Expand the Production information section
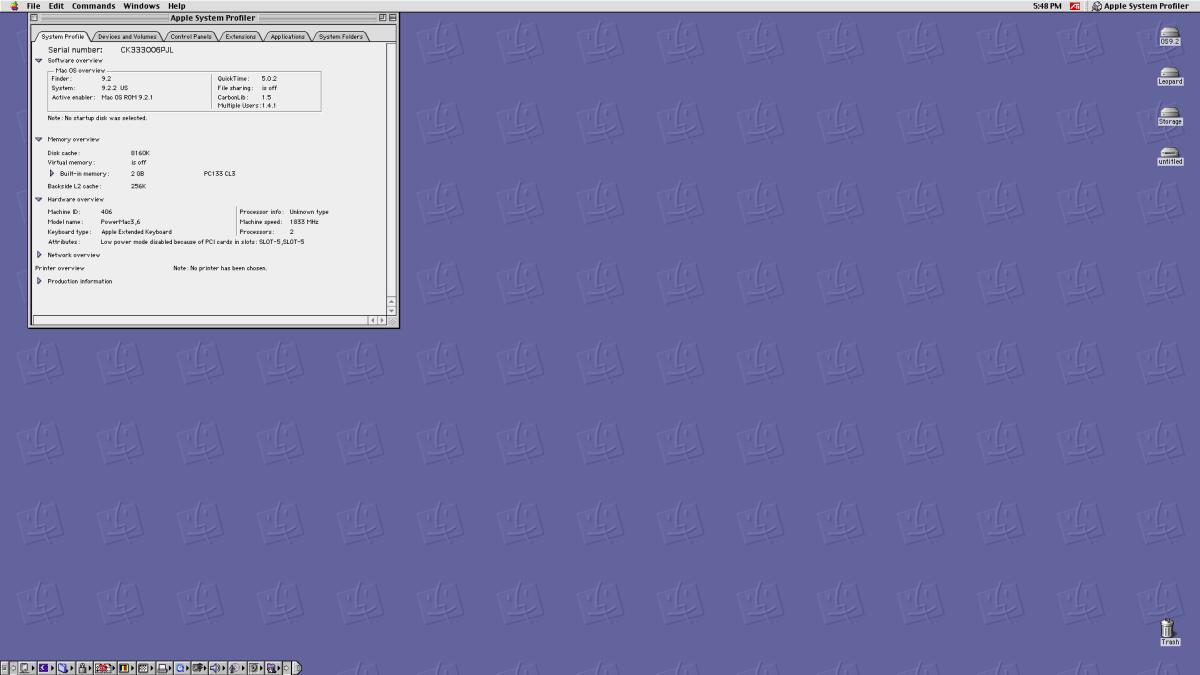1200x675 pixels. (39, 281)
